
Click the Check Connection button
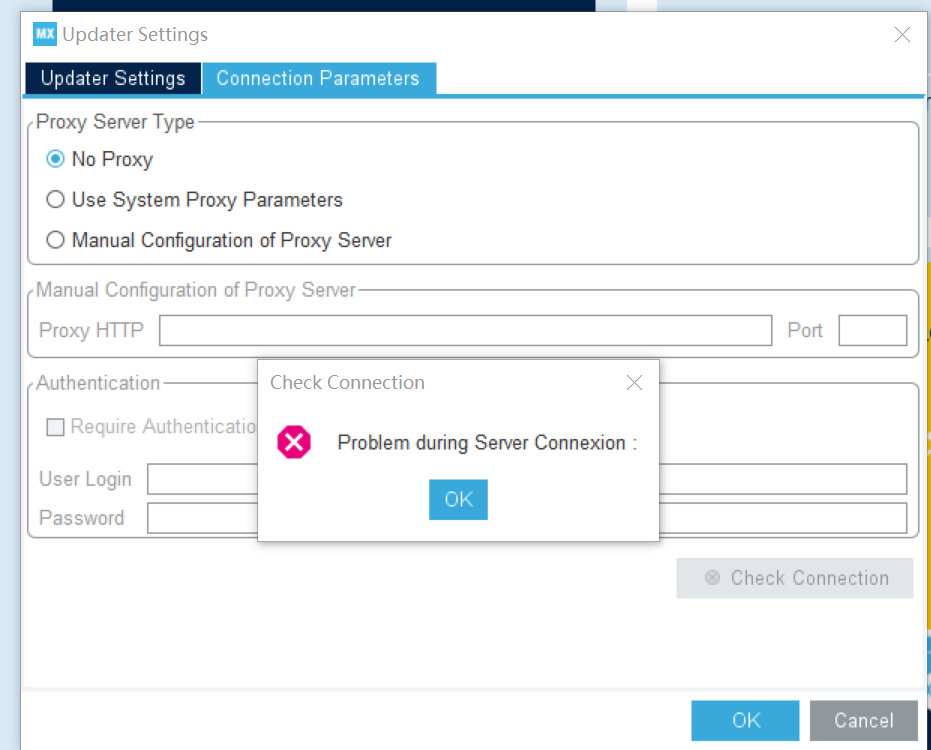tap(794, 578)
